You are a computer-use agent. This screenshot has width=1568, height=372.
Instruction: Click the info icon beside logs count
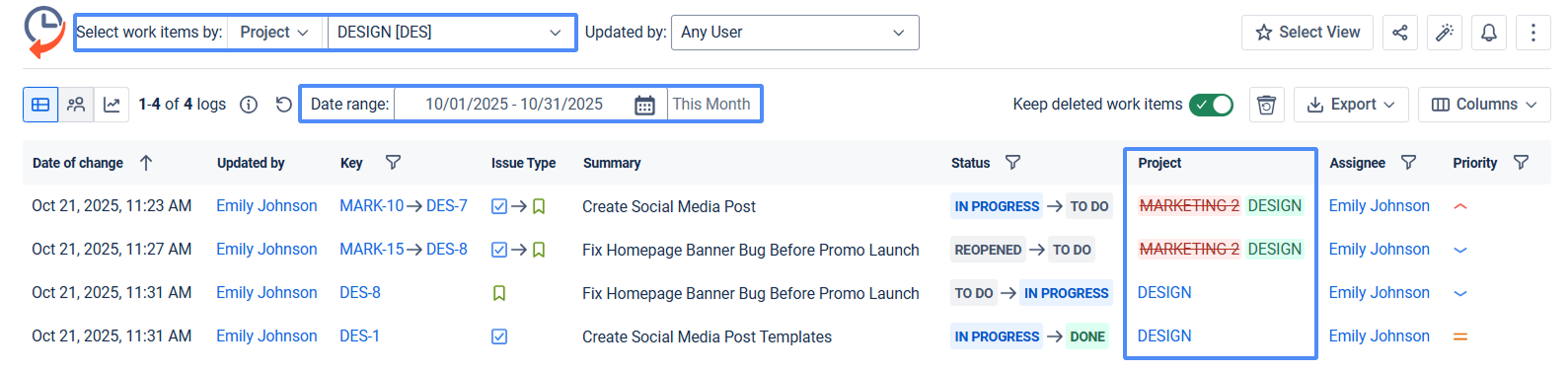click(249, 105)
